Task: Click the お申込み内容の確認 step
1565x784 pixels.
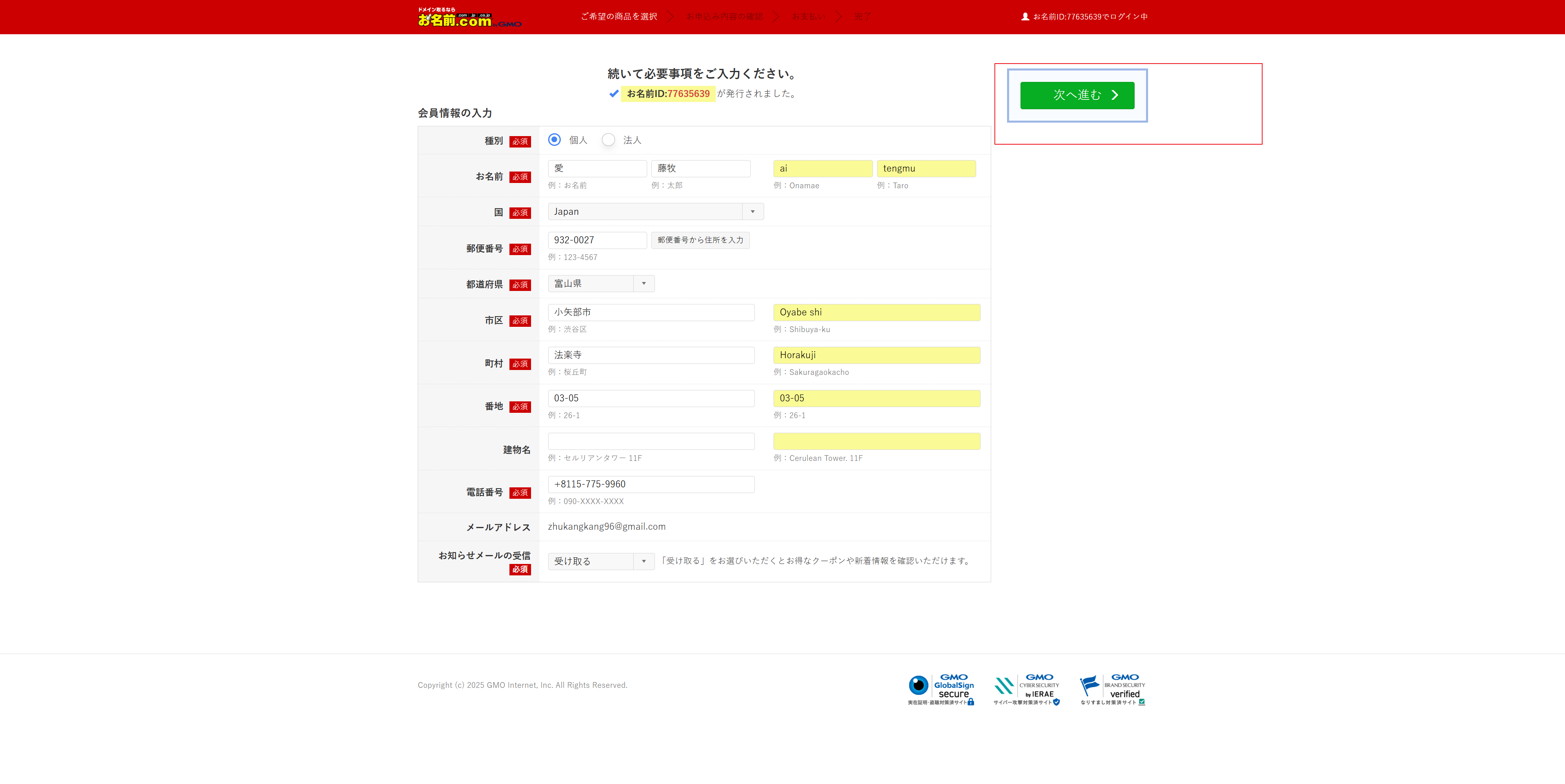Action: (724, 16)
